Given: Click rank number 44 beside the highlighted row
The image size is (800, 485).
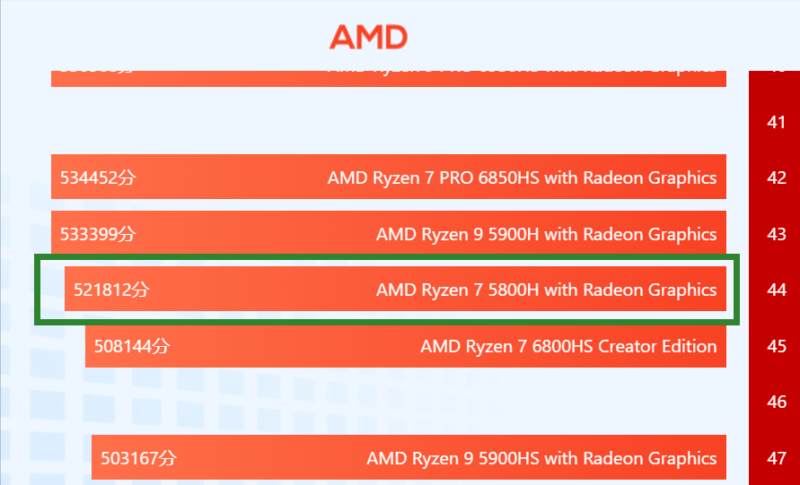Looking at the screenshot, I should click(776, 290).
